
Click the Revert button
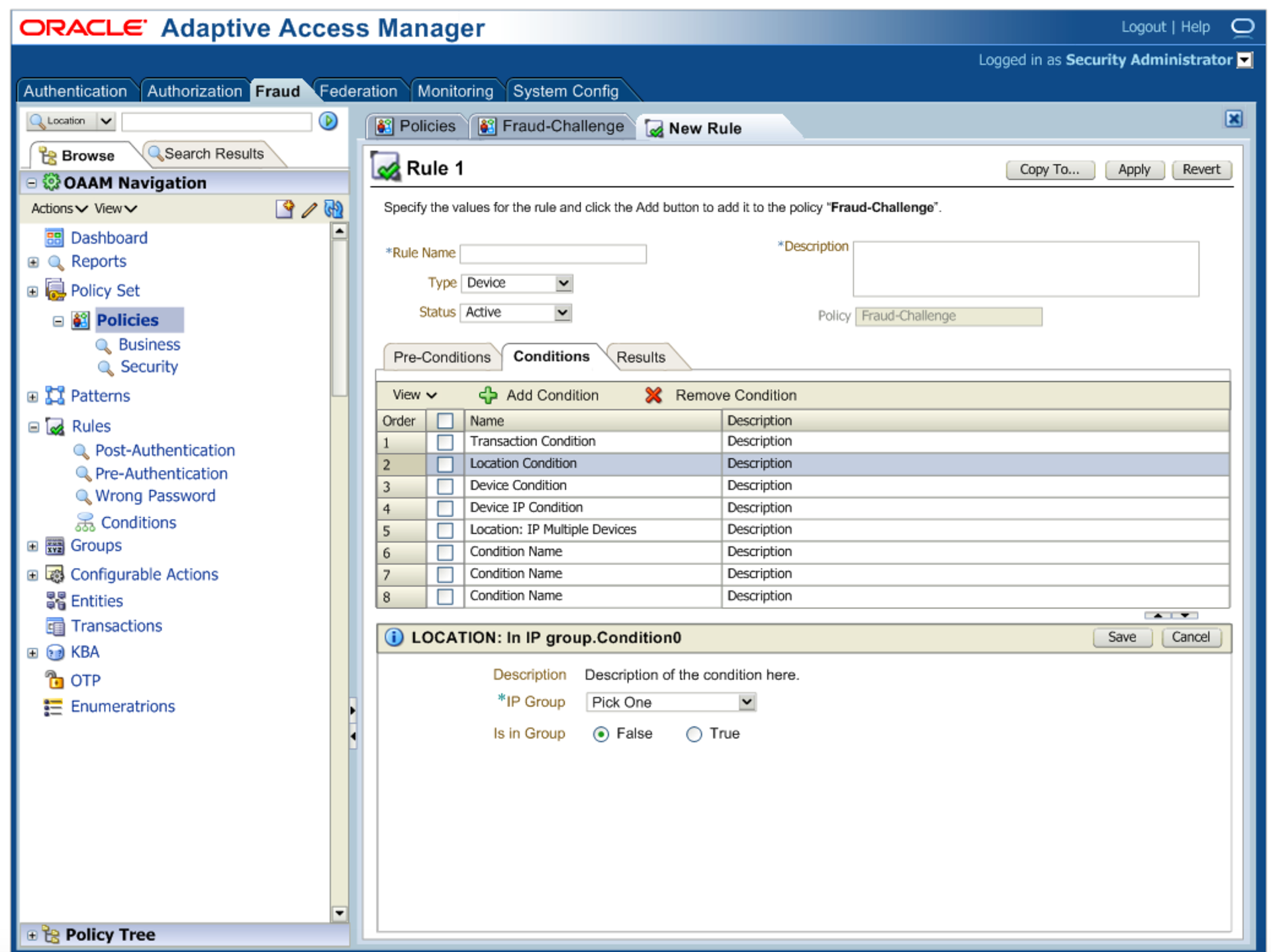pos(1201,169)
